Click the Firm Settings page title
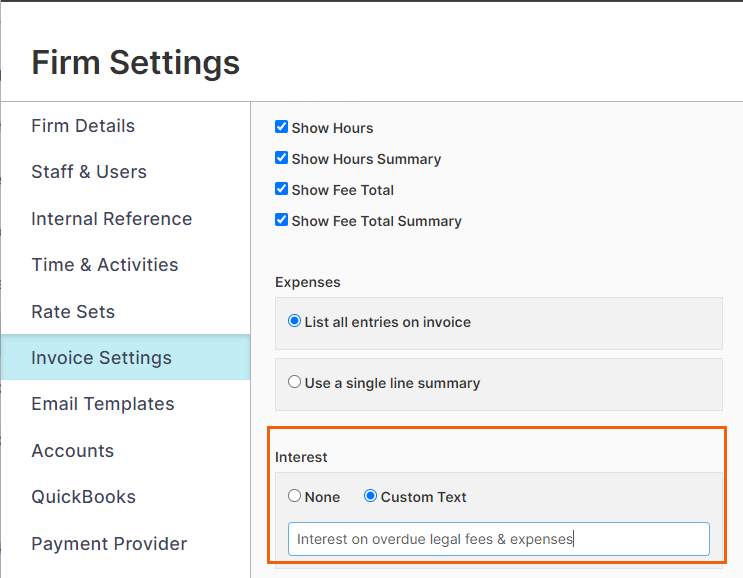 point(136,62)
